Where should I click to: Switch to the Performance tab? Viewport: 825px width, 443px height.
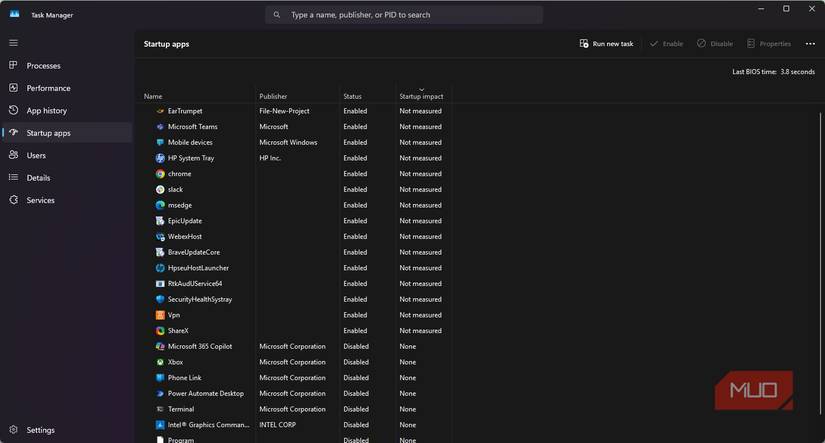tap(48, 88)
